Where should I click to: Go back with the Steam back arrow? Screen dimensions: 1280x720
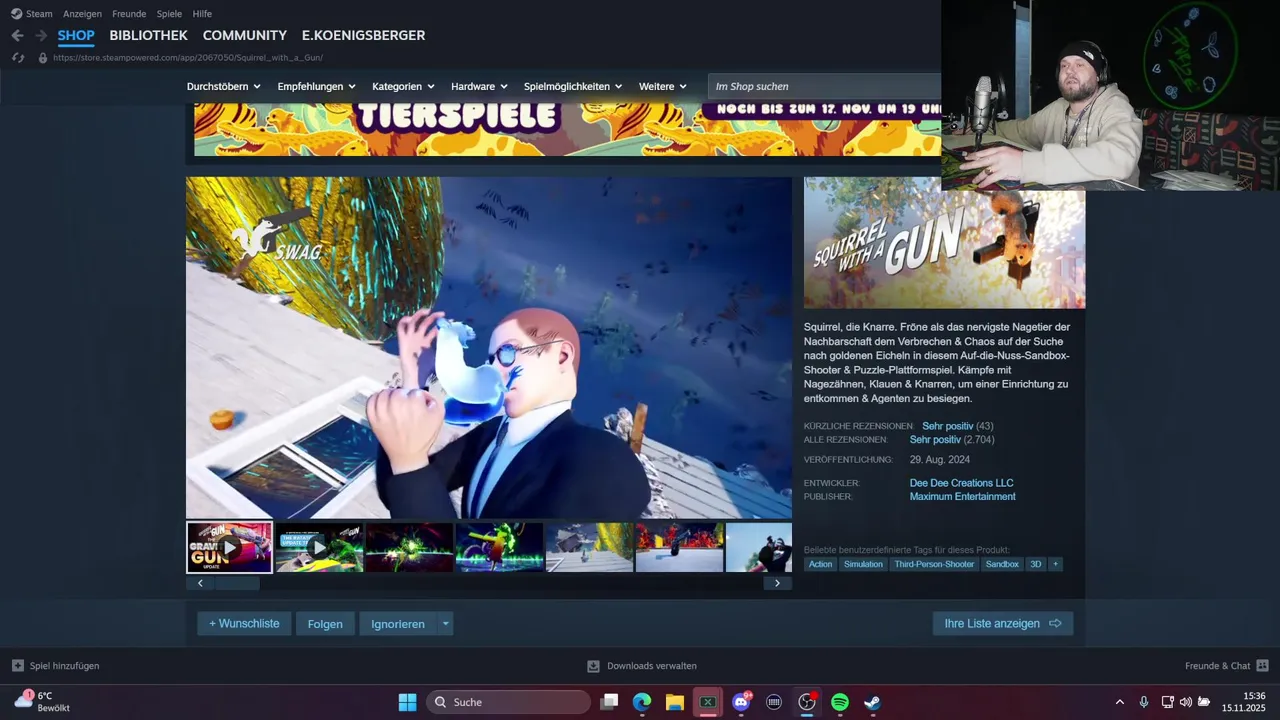(x=18, y=35)
